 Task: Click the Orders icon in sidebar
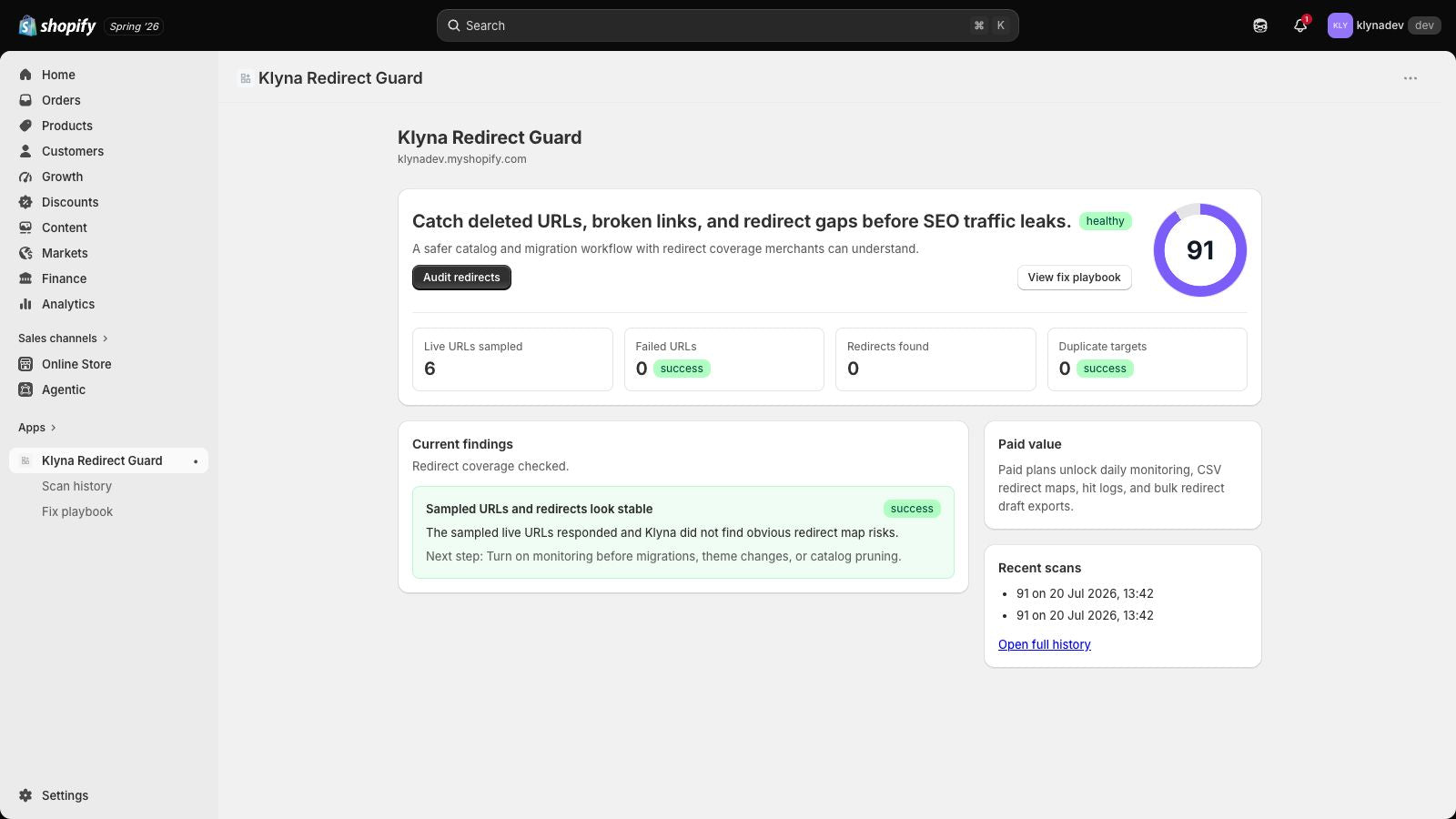pyautogui.click(x=25, y=100)
